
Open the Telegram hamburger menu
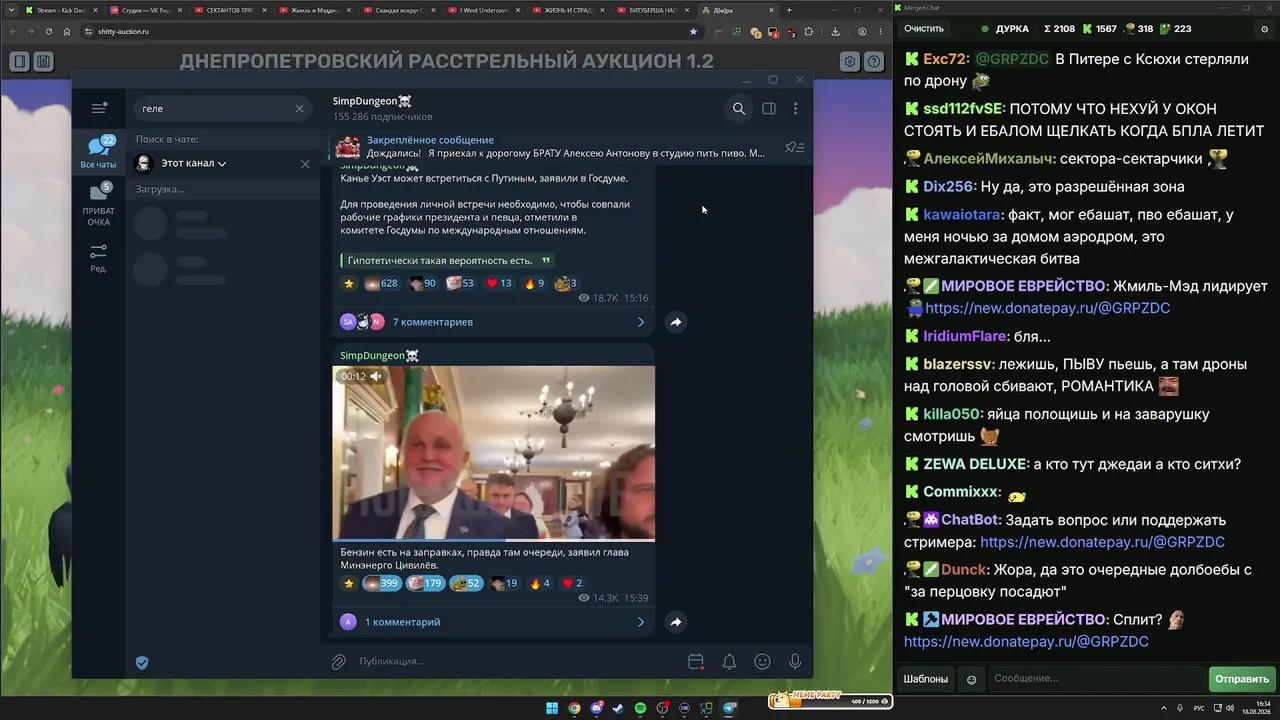98,108
